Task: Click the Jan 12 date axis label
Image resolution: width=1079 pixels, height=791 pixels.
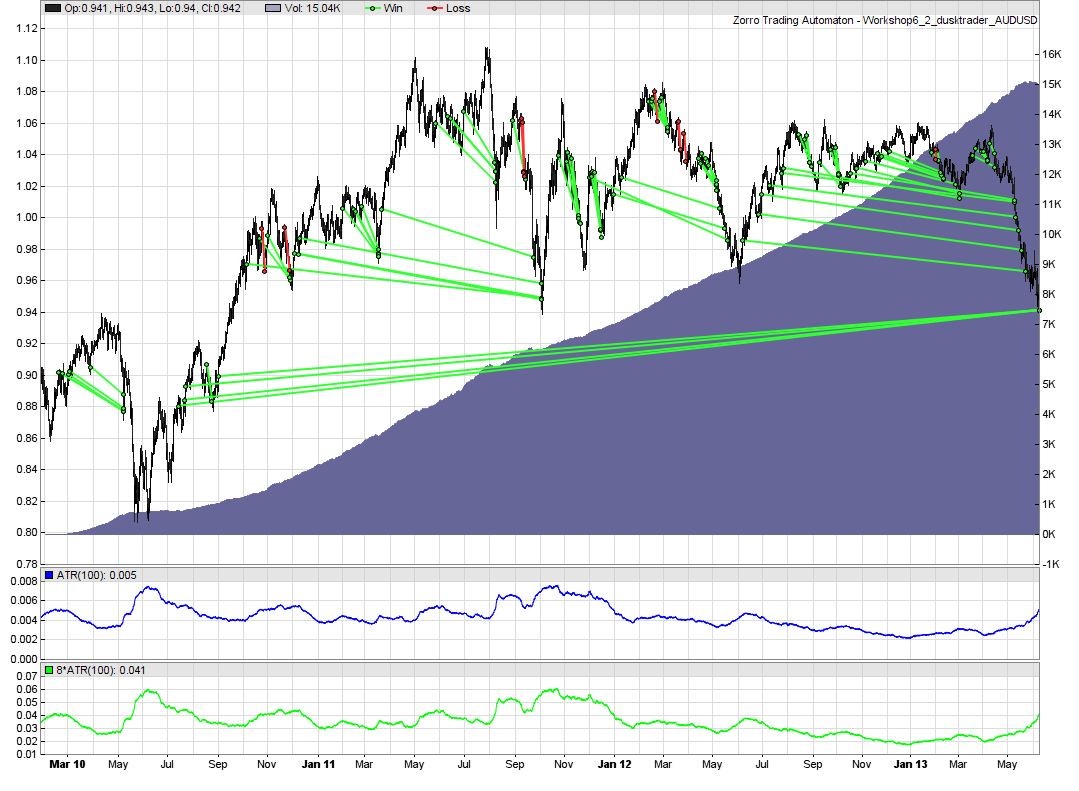Action: [x=615, y=765]
